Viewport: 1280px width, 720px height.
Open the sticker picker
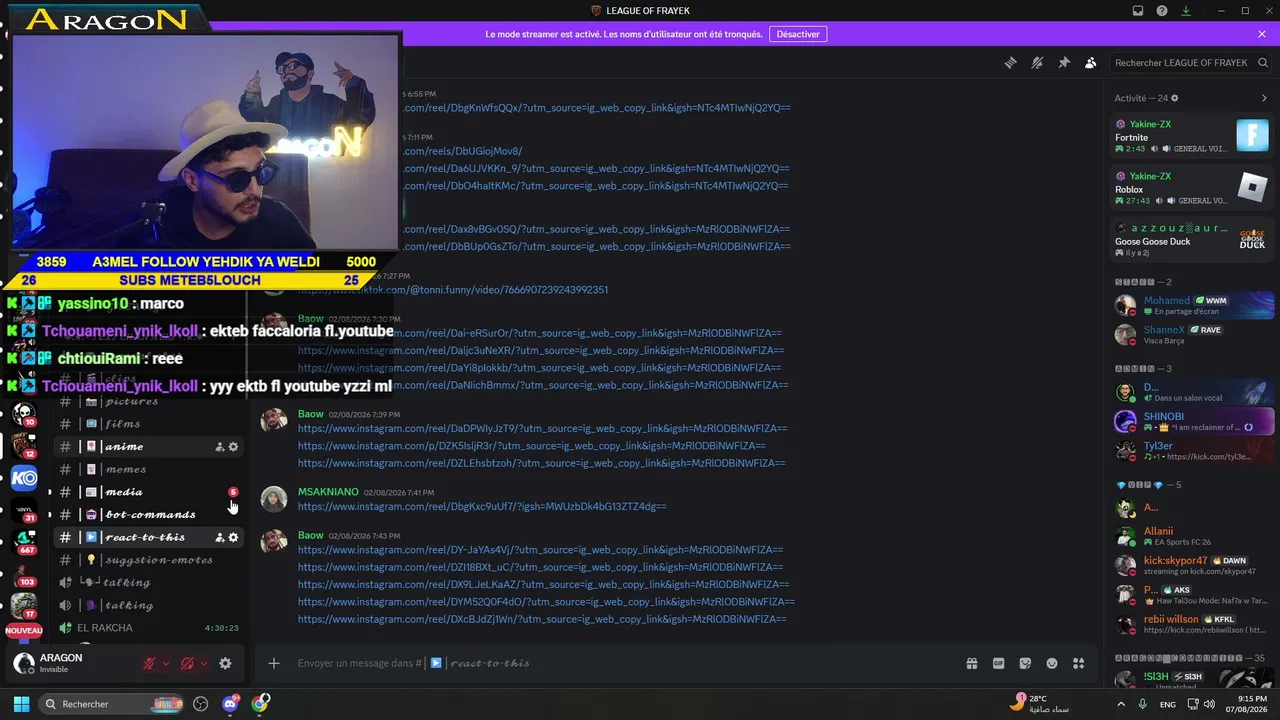[x=1025, y=663]
